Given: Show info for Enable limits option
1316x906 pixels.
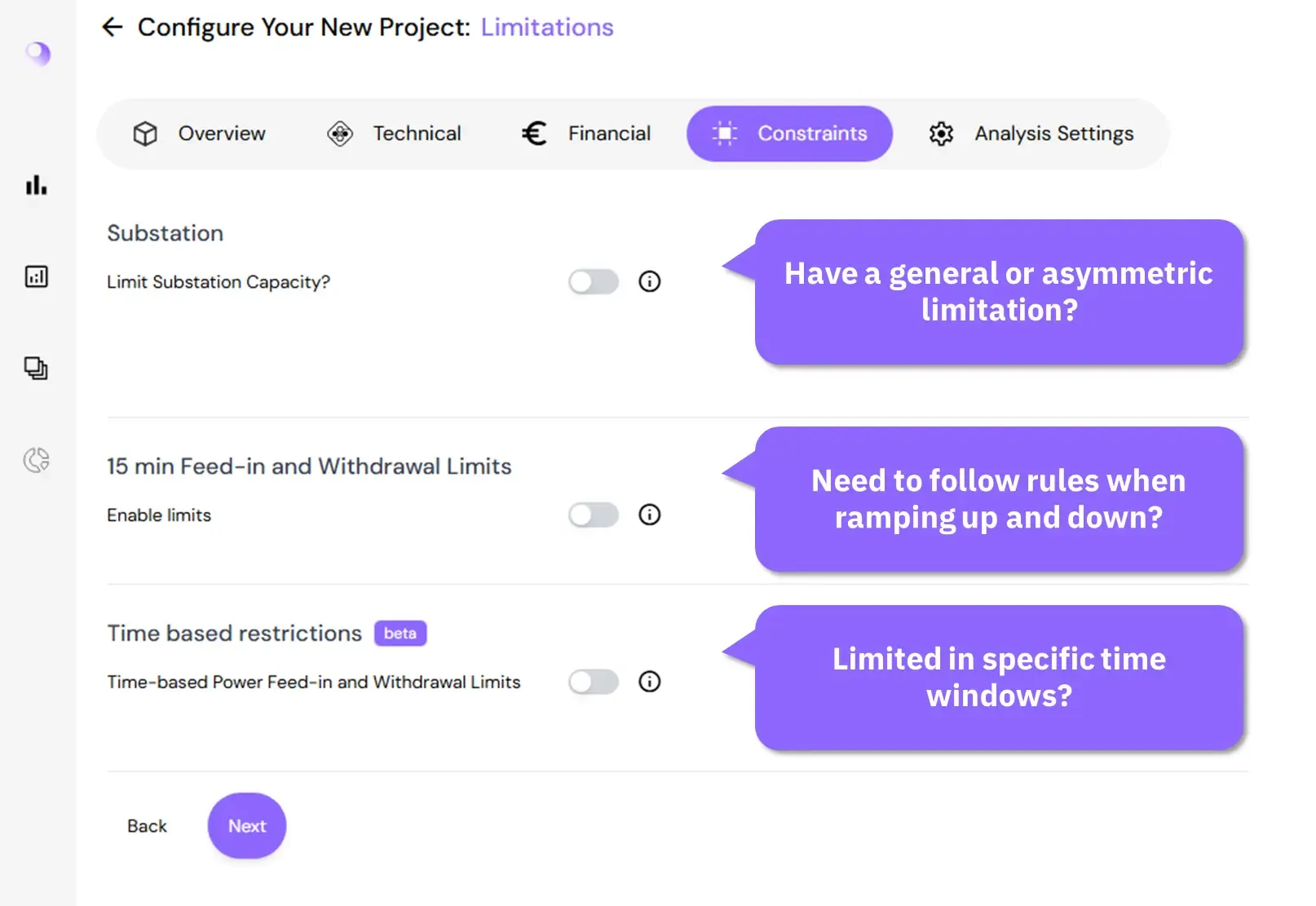Looking at the screenshot, I should click(649, 515).
